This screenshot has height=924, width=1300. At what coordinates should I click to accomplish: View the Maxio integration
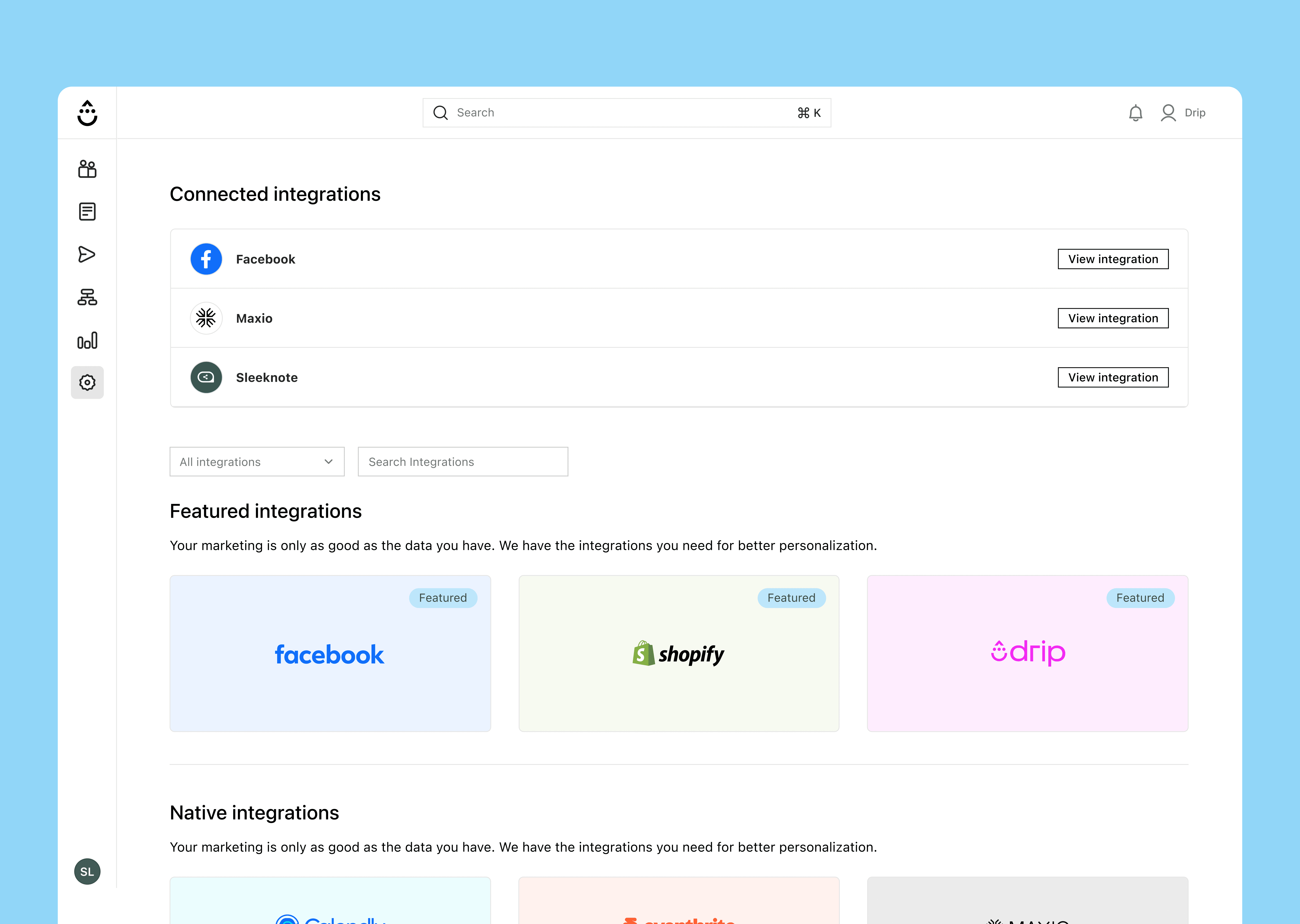click(x=1112, y=318)
